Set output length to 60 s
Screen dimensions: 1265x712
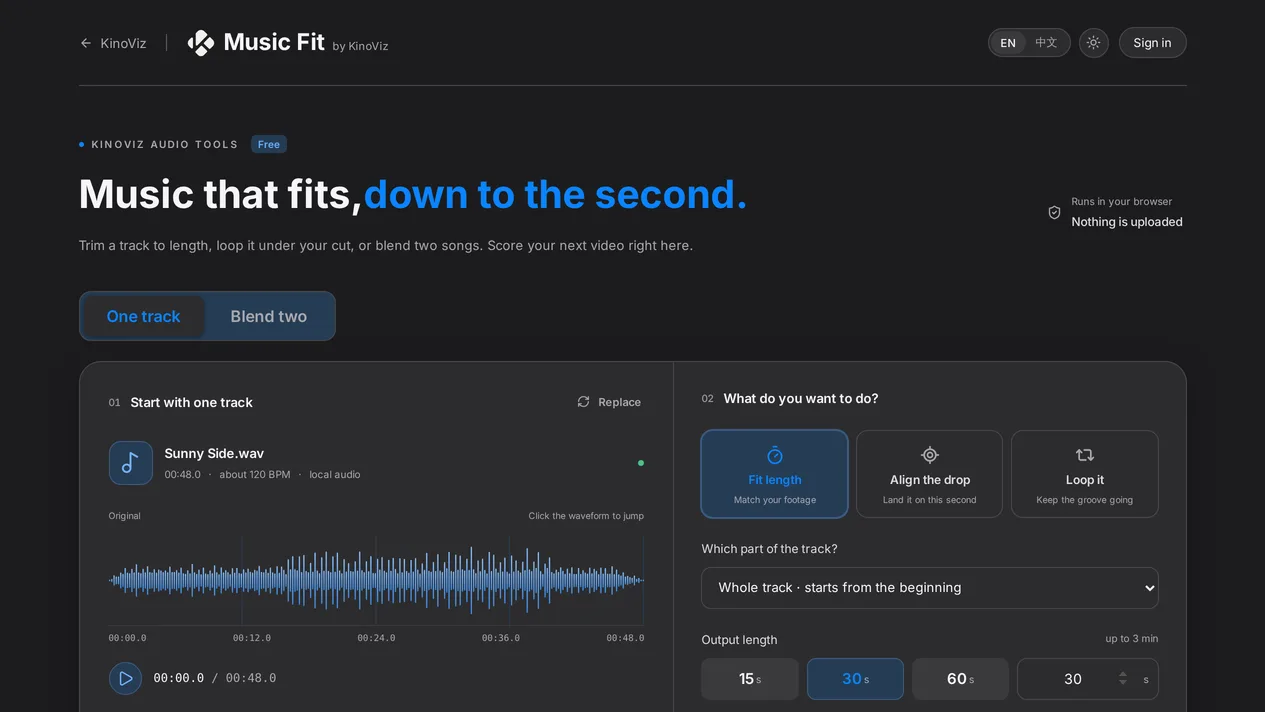(960, 679)
